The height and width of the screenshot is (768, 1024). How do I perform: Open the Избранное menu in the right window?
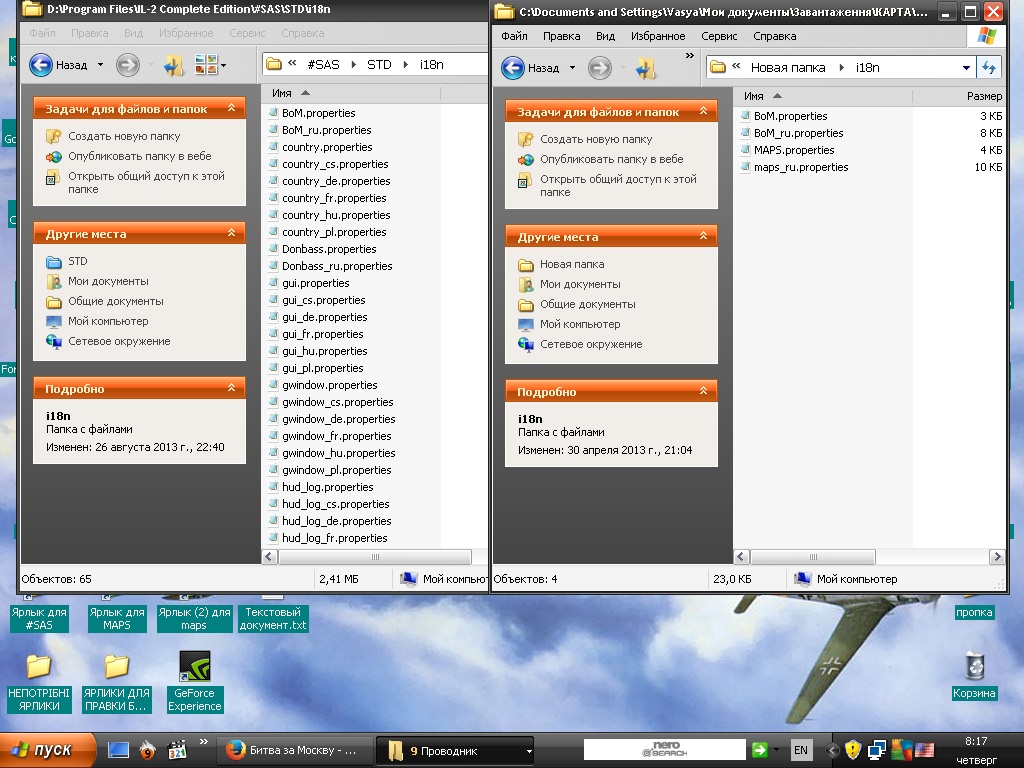point(657,36)
